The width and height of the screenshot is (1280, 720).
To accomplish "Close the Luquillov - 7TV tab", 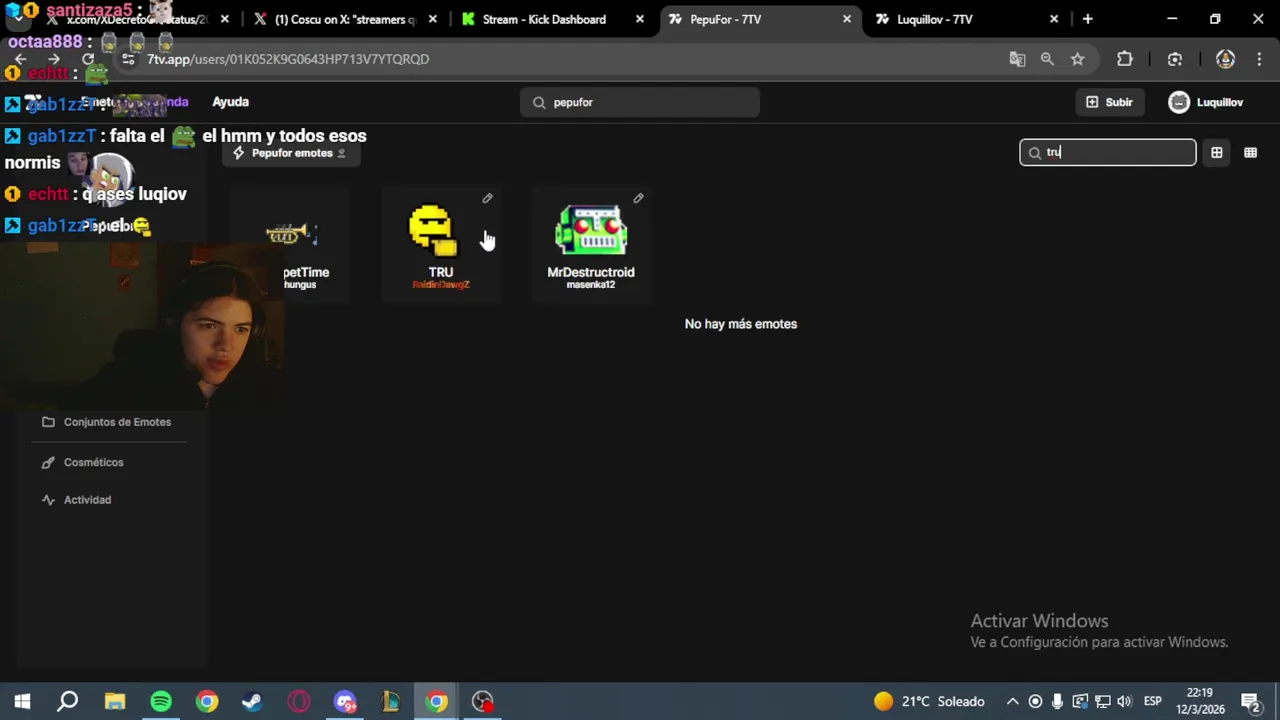I will [x=1054, y=19].
